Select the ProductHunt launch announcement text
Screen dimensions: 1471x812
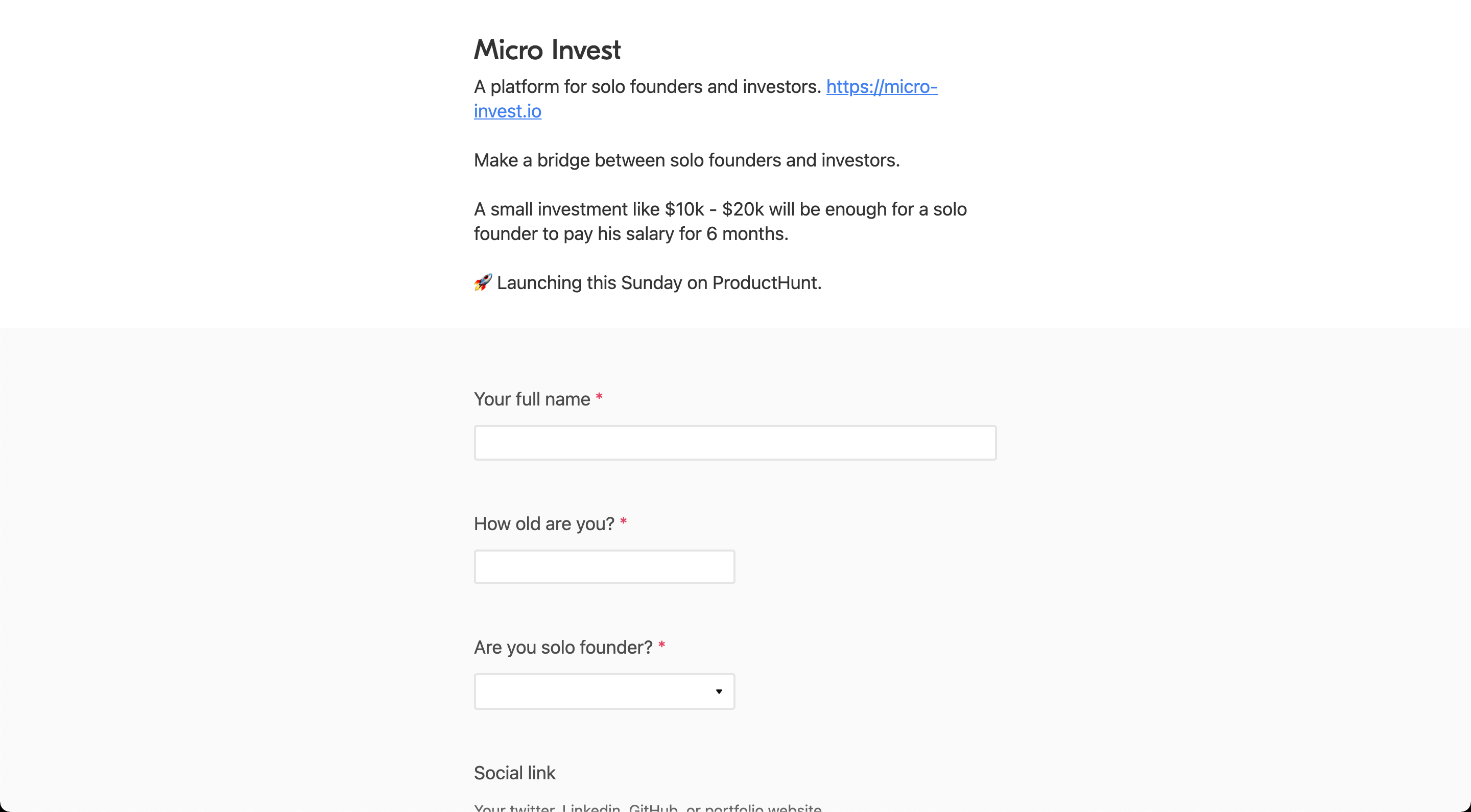coord(658,282)
